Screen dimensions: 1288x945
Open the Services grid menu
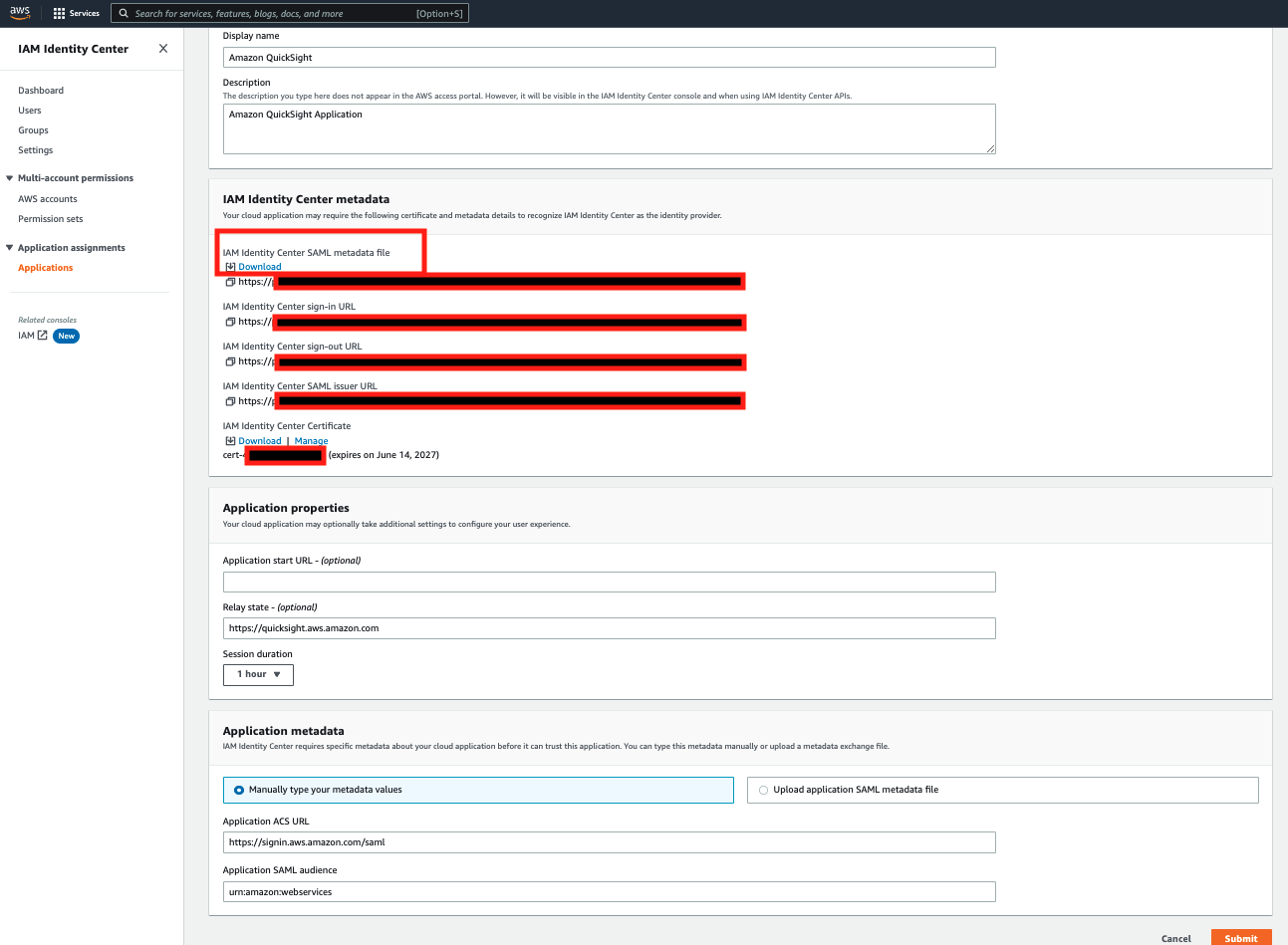[77, 14]
